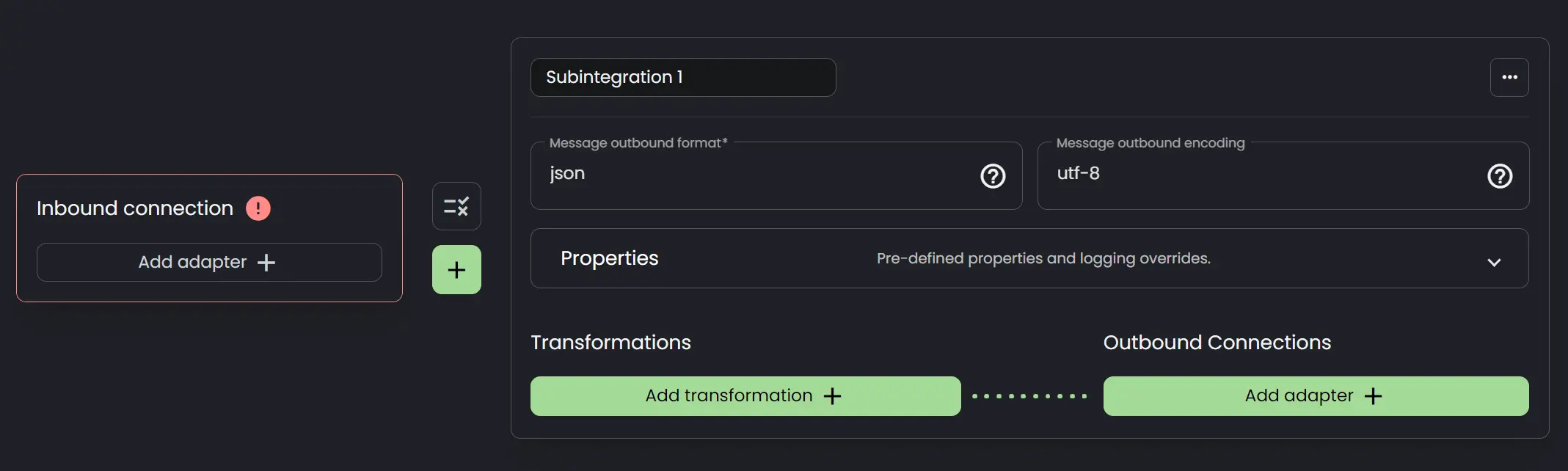This screenshot has height=471, width=1568.
Task: Select the Inbound connection heading
Action: click(135, 208)
